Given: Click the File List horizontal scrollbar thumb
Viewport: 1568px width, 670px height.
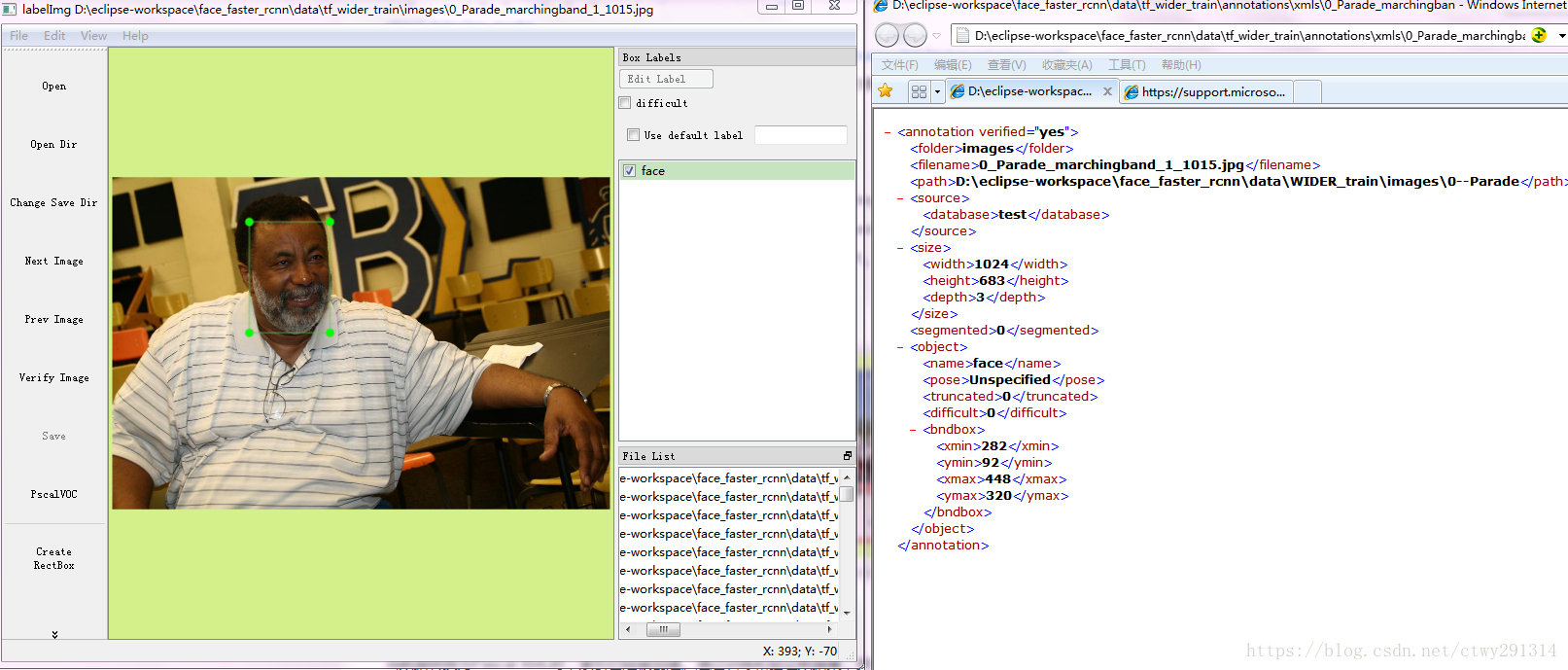Looking at the screenshot, I should coord(663,629).
